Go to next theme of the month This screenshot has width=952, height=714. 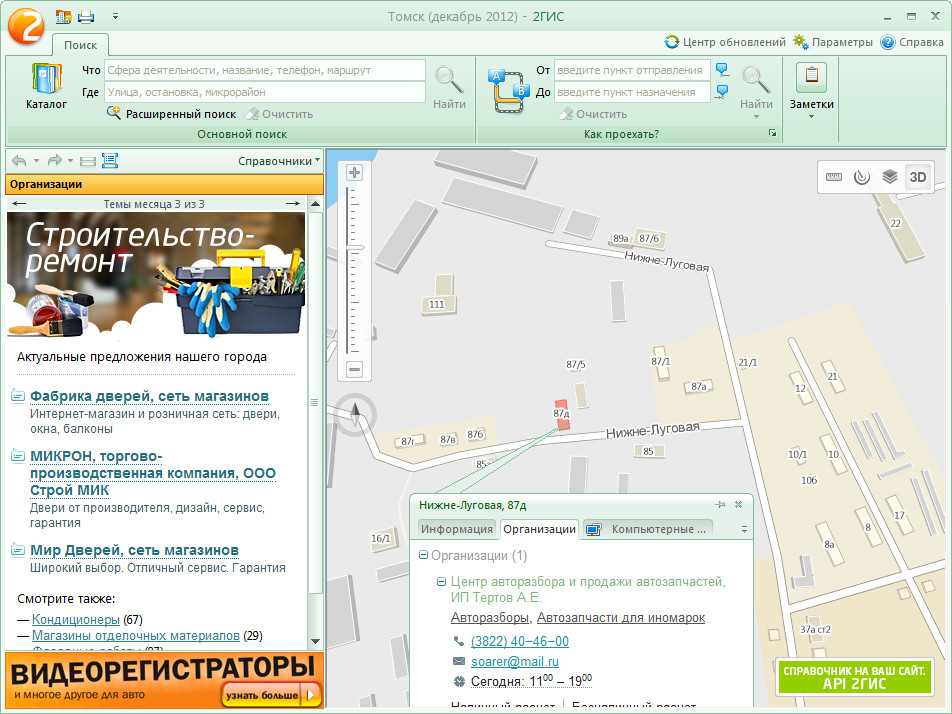[x=293, y=204]
